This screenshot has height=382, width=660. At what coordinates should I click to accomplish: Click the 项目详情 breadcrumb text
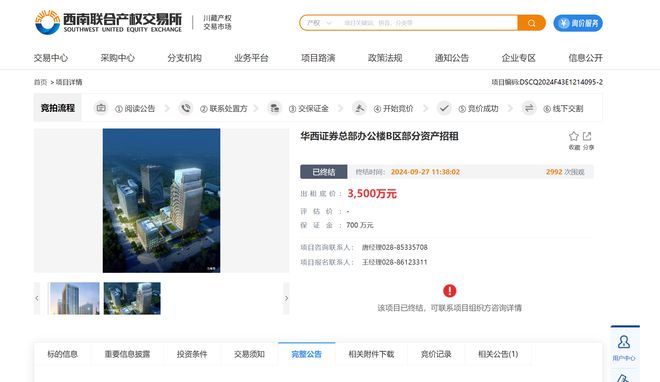(x=69, y=82)
